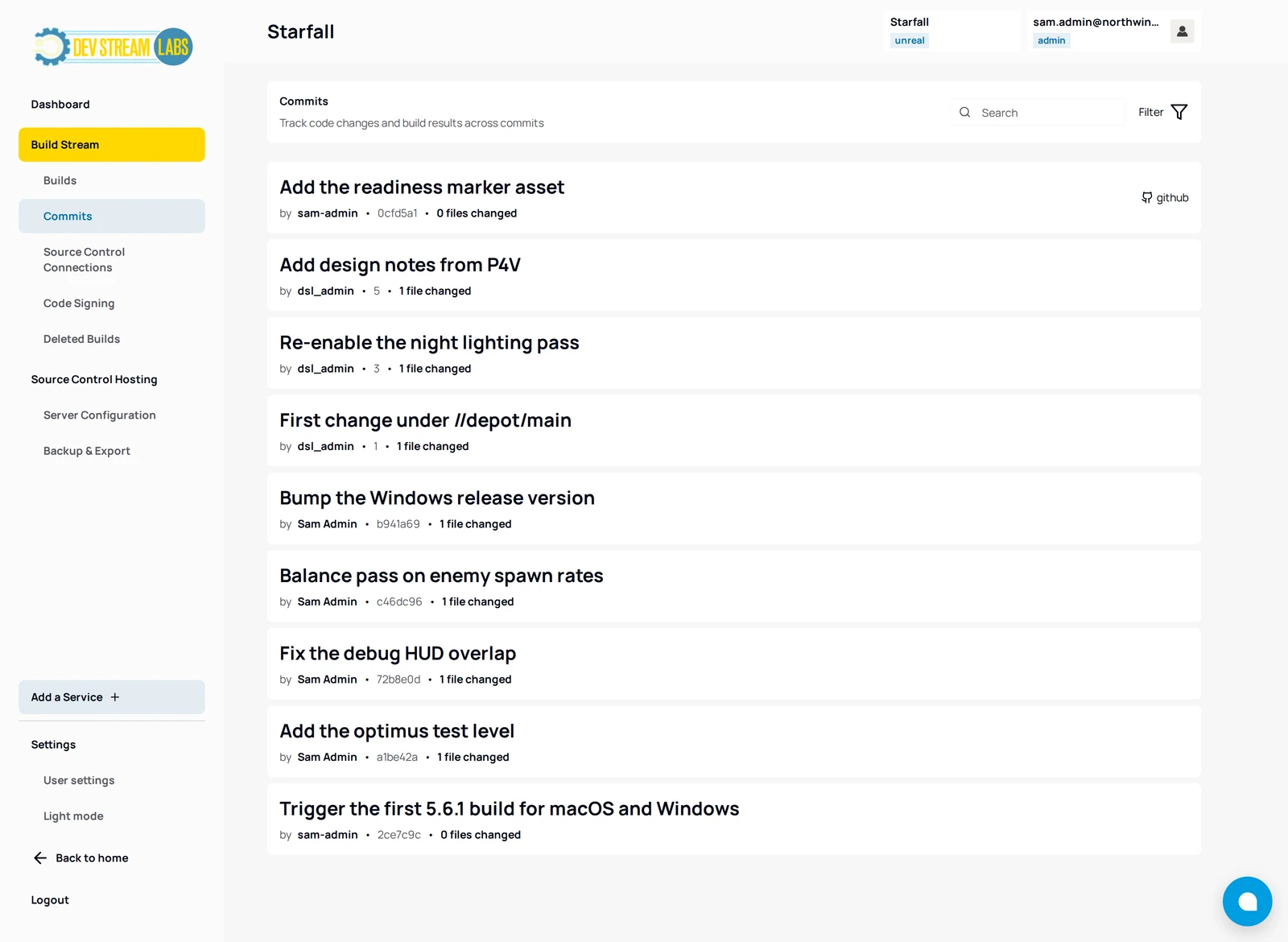This screenshot has height=942, width=1288.
Task: Toggle Light mode setting
Action: tap(73, 816)
